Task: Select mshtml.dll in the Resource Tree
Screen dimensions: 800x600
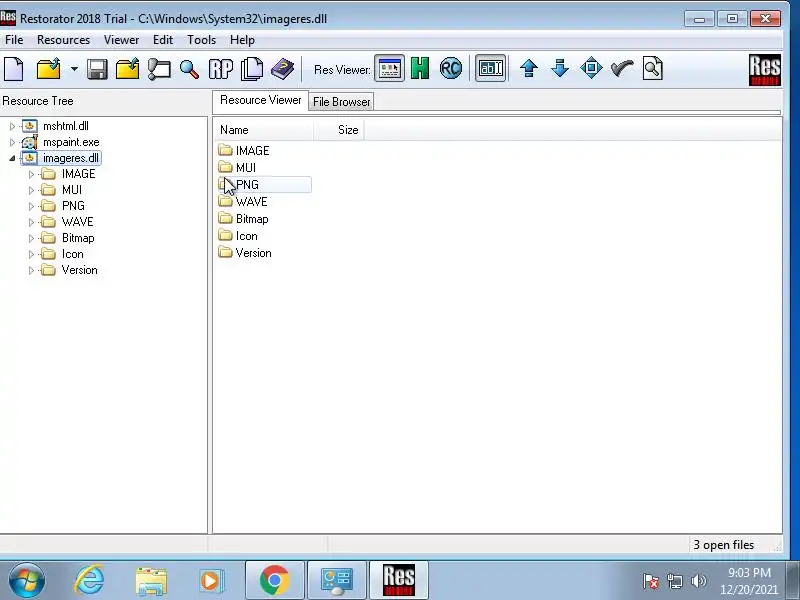Action: (x=66, y=126)
